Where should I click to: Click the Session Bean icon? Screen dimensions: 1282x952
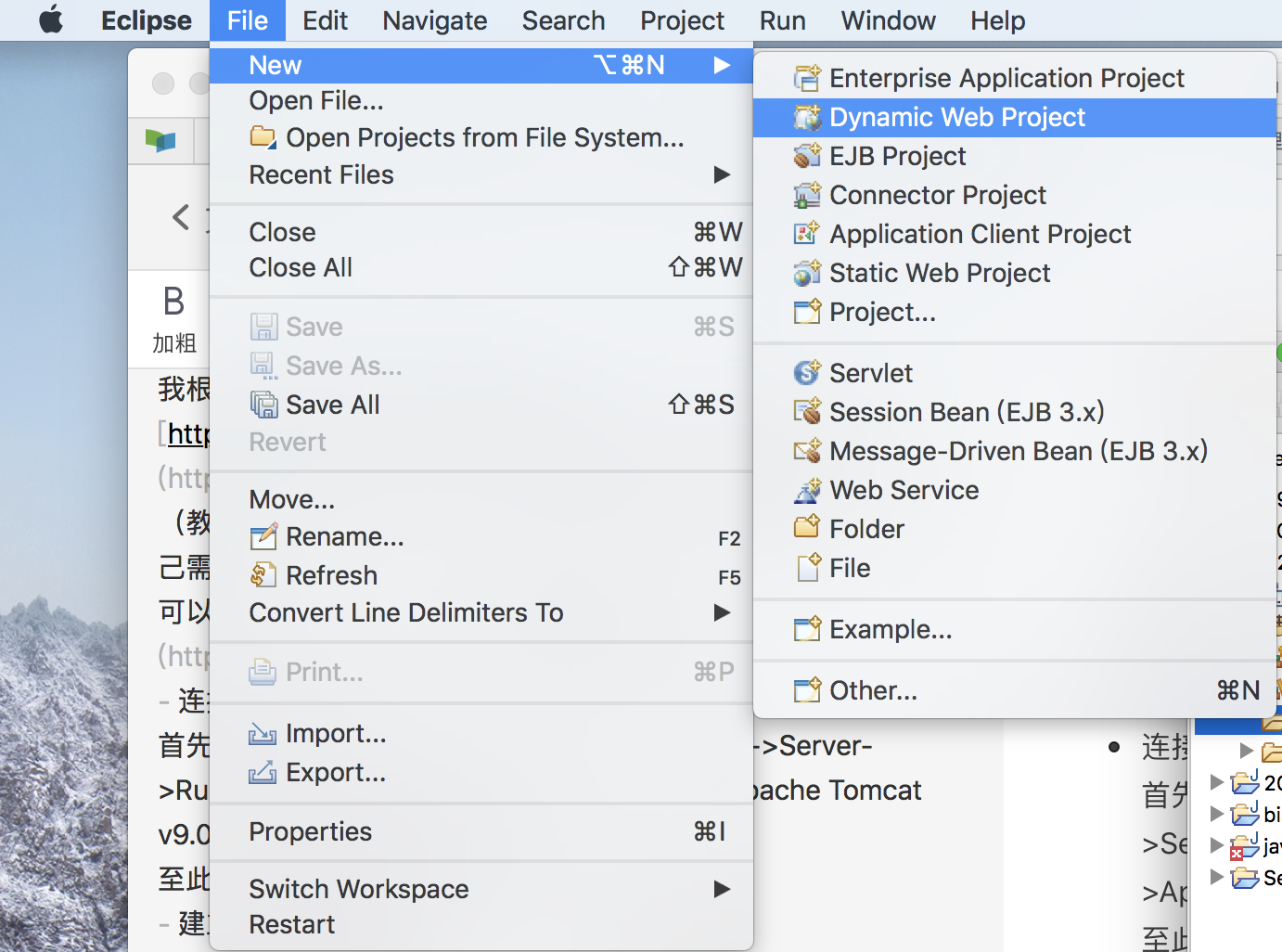tap(807, 412)
